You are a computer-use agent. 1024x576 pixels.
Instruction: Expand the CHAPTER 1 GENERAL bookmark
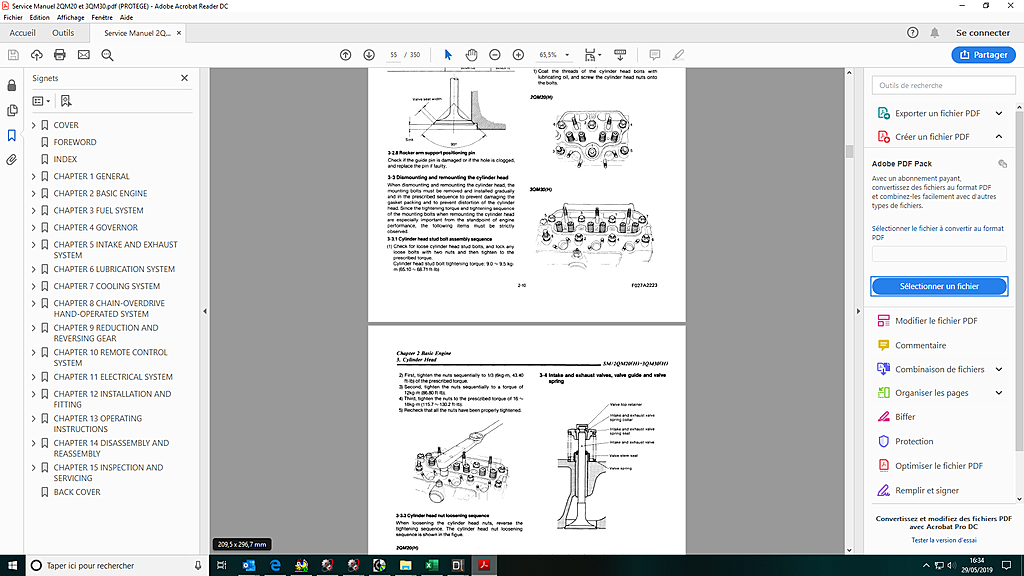(34, 176)
